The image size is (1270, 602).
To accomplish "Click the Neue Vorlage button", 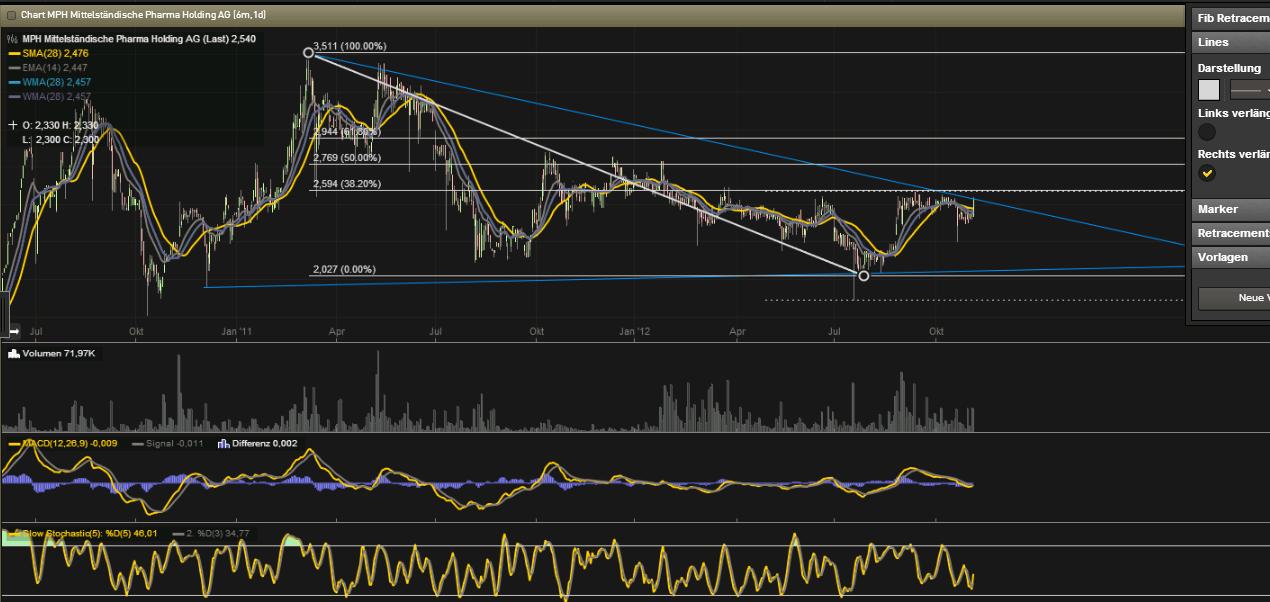I will pyautogui.click(x=1234, y=298).
